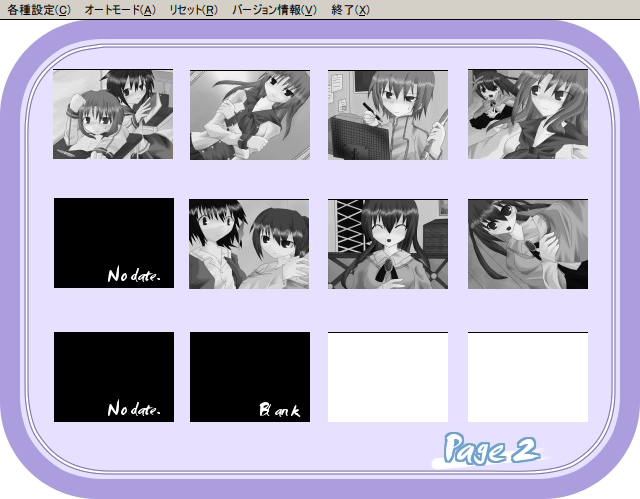Open thumbnail of boy and short-haired girl
The image size is (640, 499).
point(249,244)
